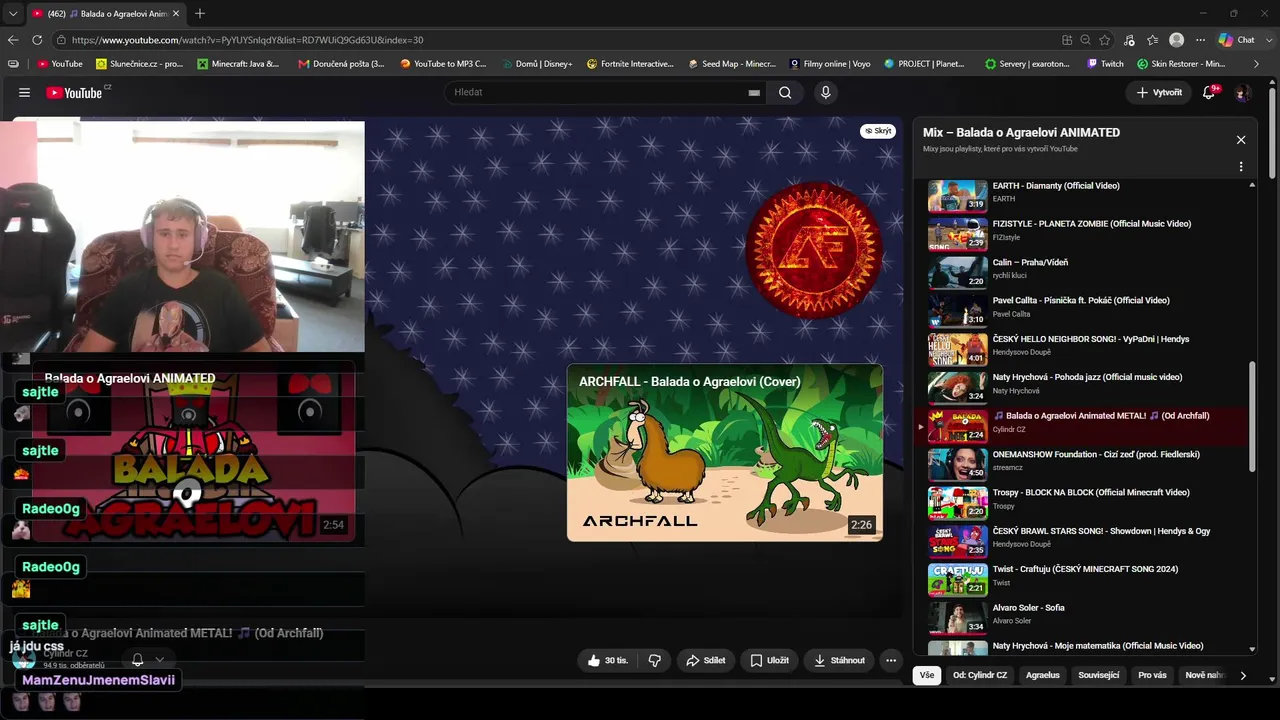Viewport: 1280px width, 720px height.
Task: Play ČESKÝ HELLO NEIGHBOR SONG from playlist
Action: click(1084, 349)
